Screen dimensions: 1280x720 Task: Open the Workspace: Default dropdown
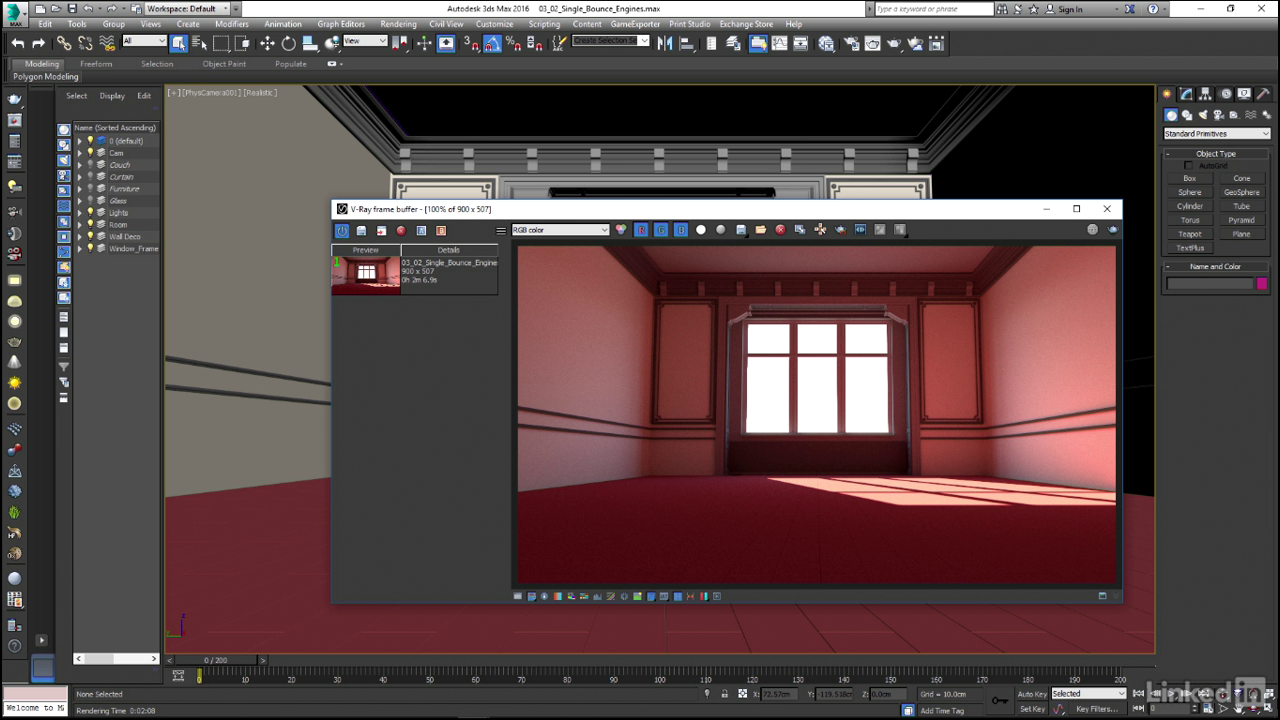(186, 9)
